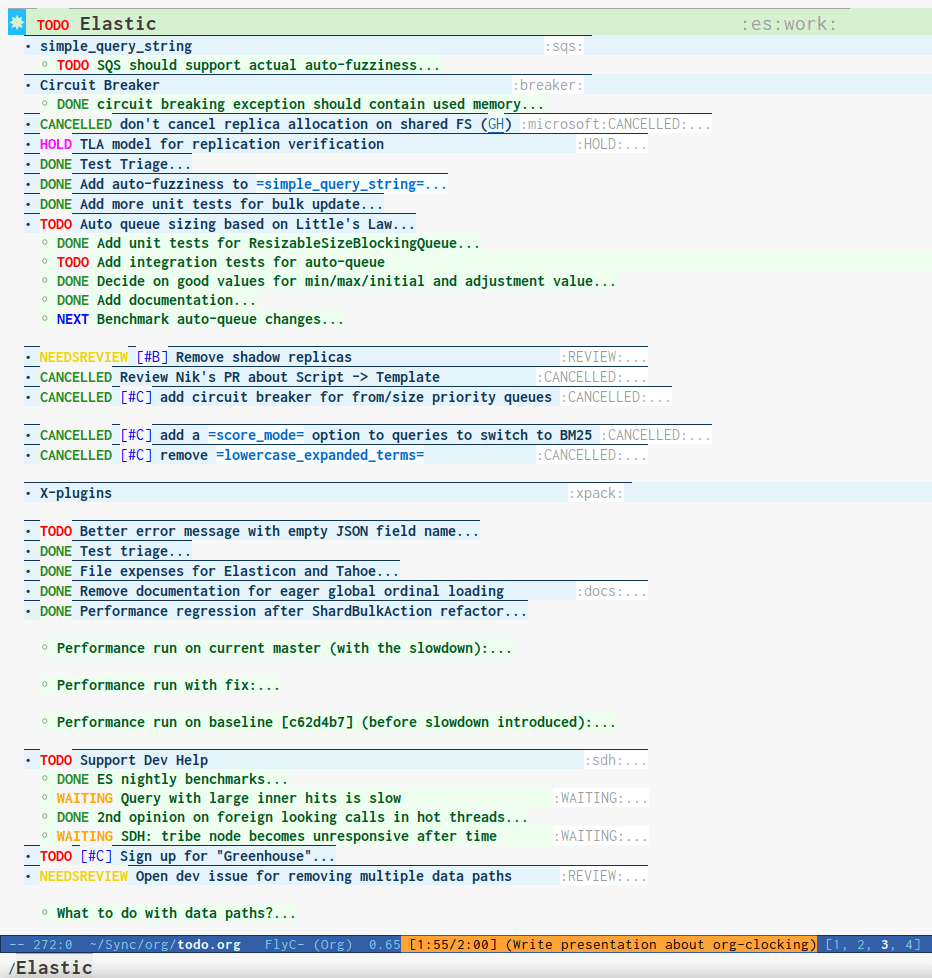Expand 'Decide on good values for min/max/initial' item
Screen dimensions: 932x978
(x=356, y=281)
